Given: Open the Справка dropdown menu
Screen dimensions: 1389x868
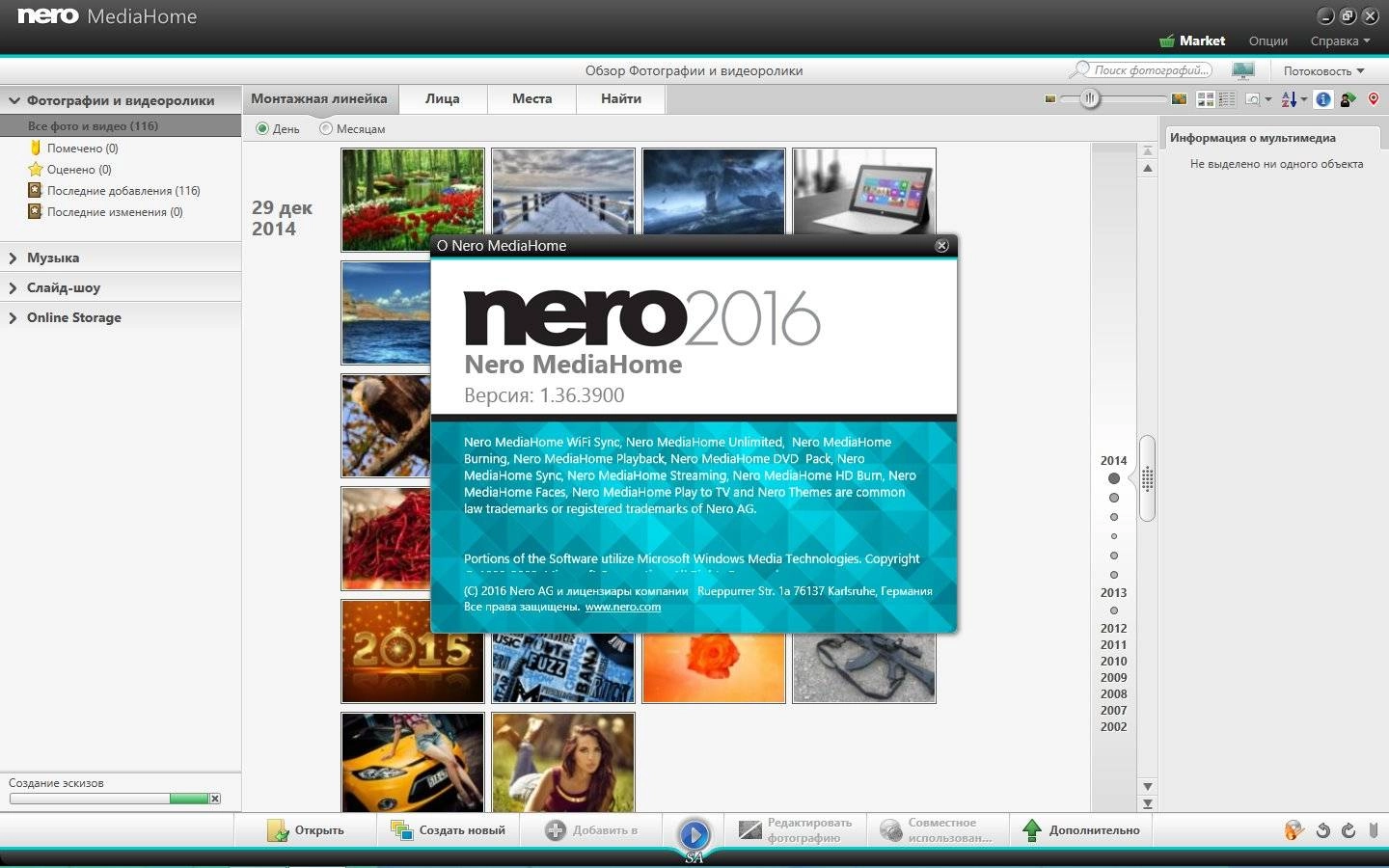Looking at the screenshot, I should pos(1340,41).
